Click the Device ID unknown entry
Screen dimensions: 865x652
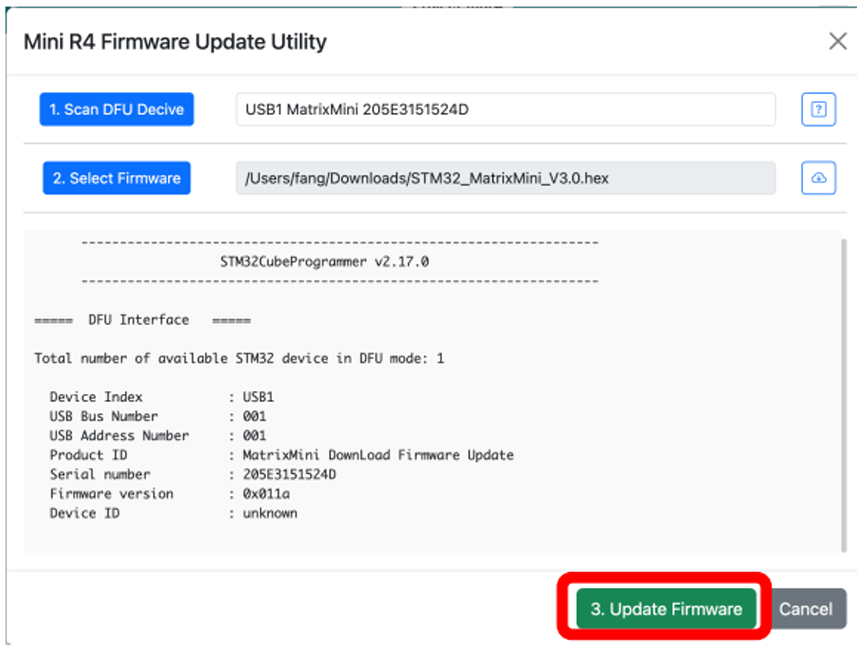tap(173, 513)
